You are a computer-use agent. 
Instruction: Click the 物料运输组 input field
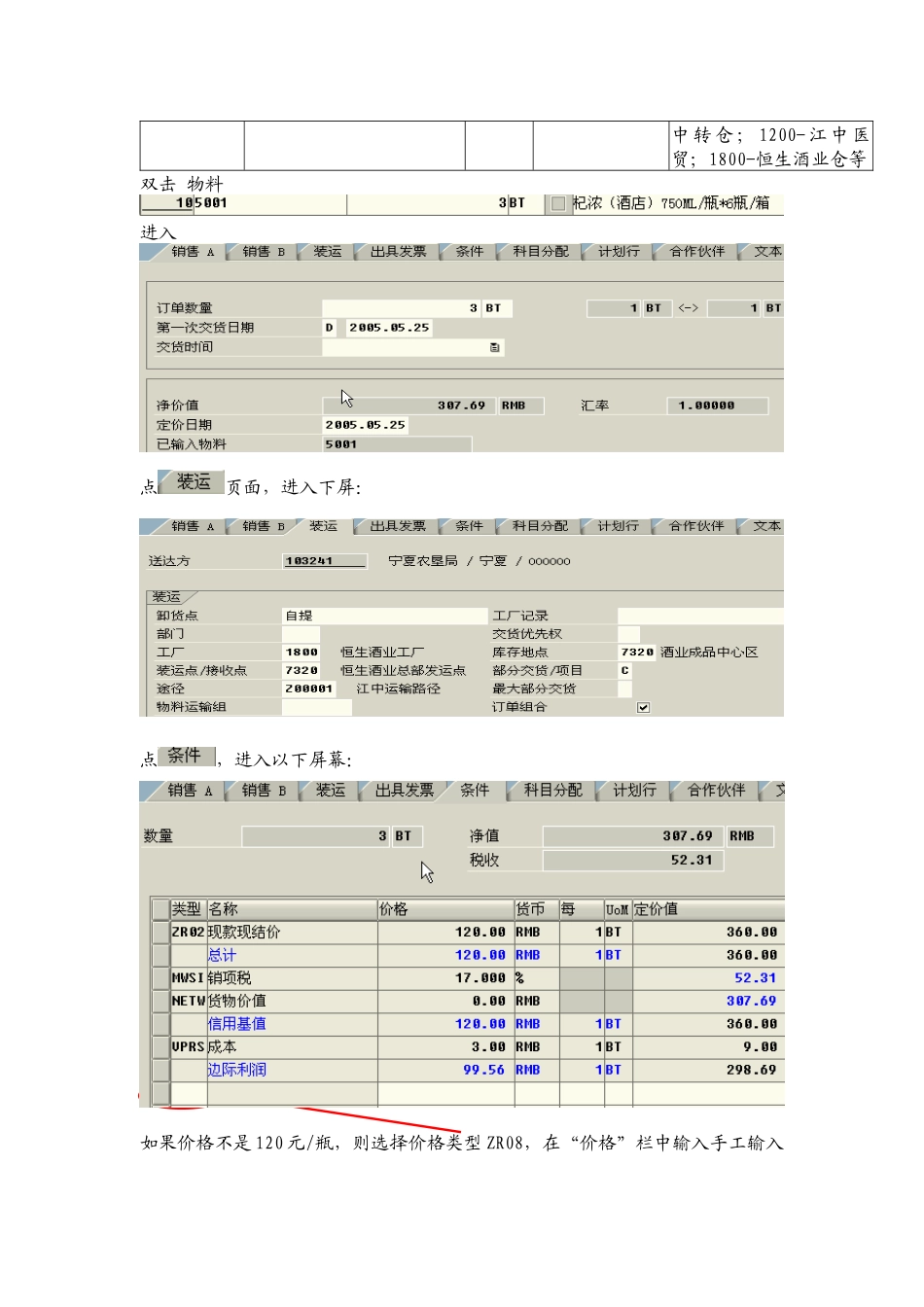click(x=317, y=707)
